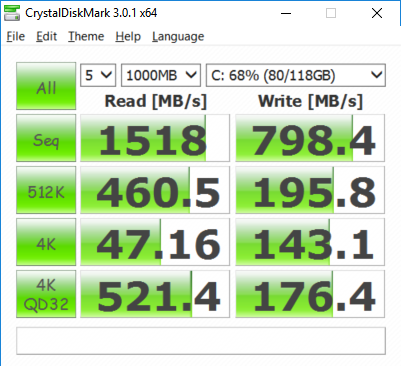Image resolution: width=401 pixels, height=366 pixels.
Task: Maximize the CrystalDiskMark window
Action: click(x=331, y=13)
